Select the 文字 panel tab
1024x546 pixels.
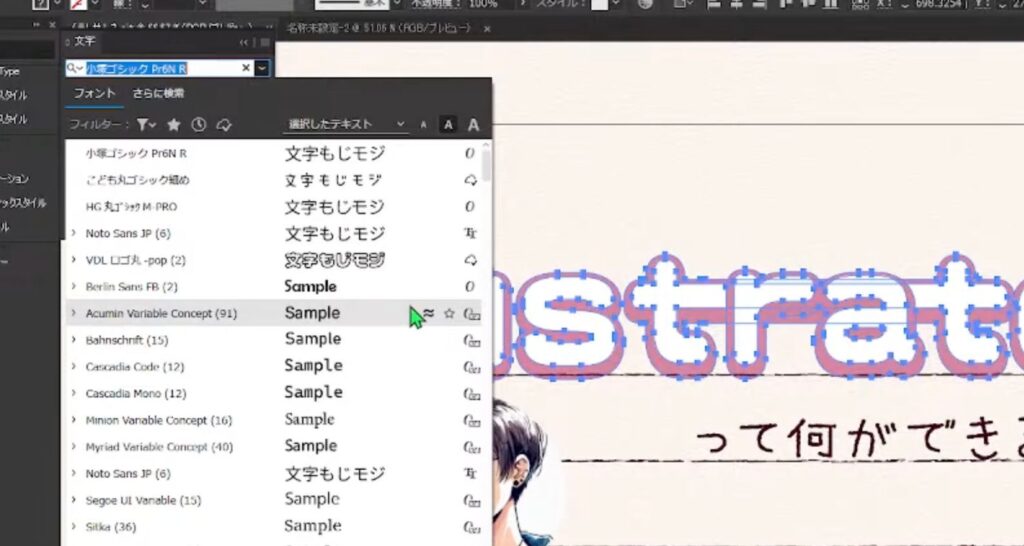click(x=84, y=41)
